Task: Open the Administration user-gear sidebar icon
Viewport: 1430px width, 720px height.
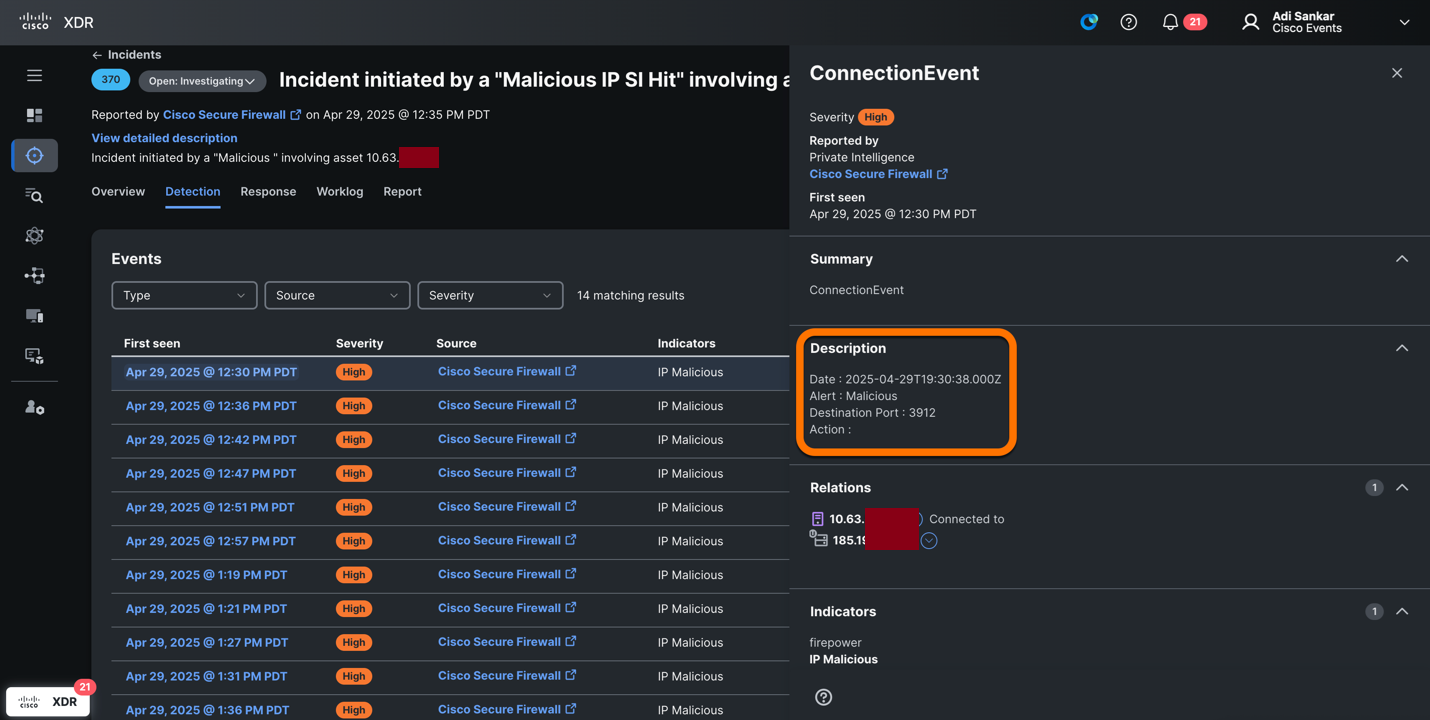Action: [x=34, y=408]
